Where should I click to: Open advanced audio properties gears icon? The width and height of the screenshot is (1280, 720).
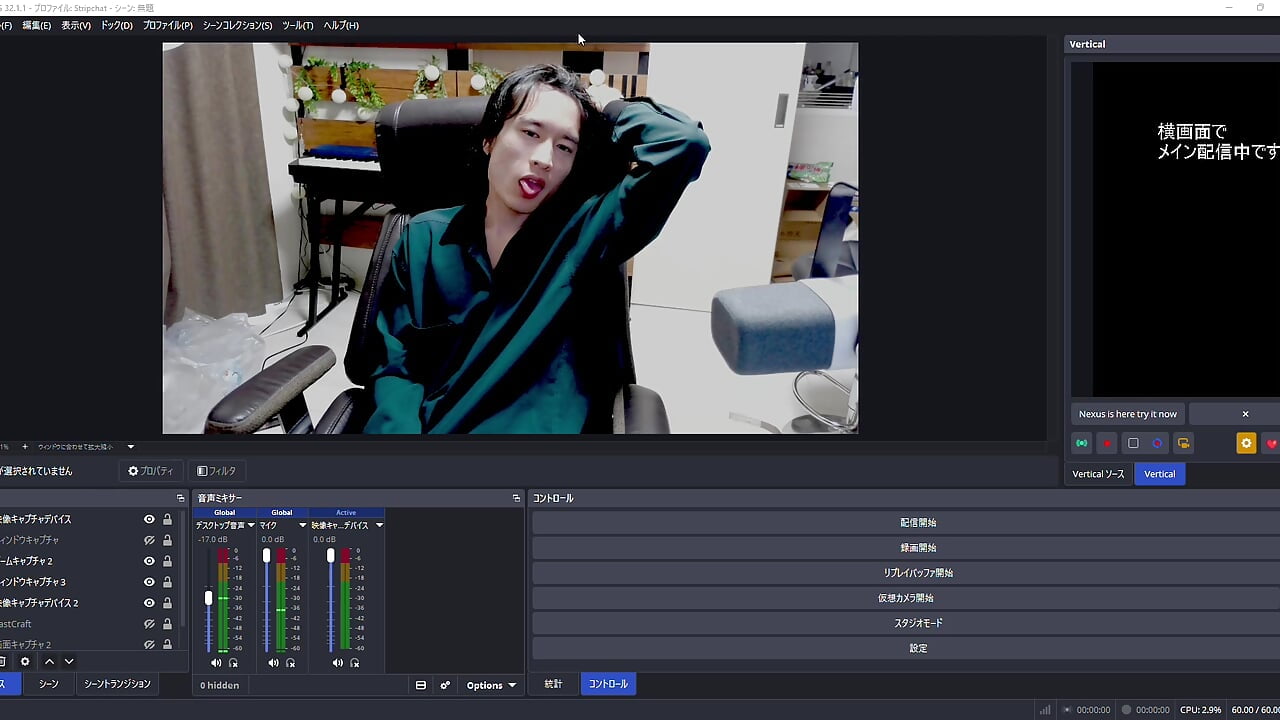point(445,685)
